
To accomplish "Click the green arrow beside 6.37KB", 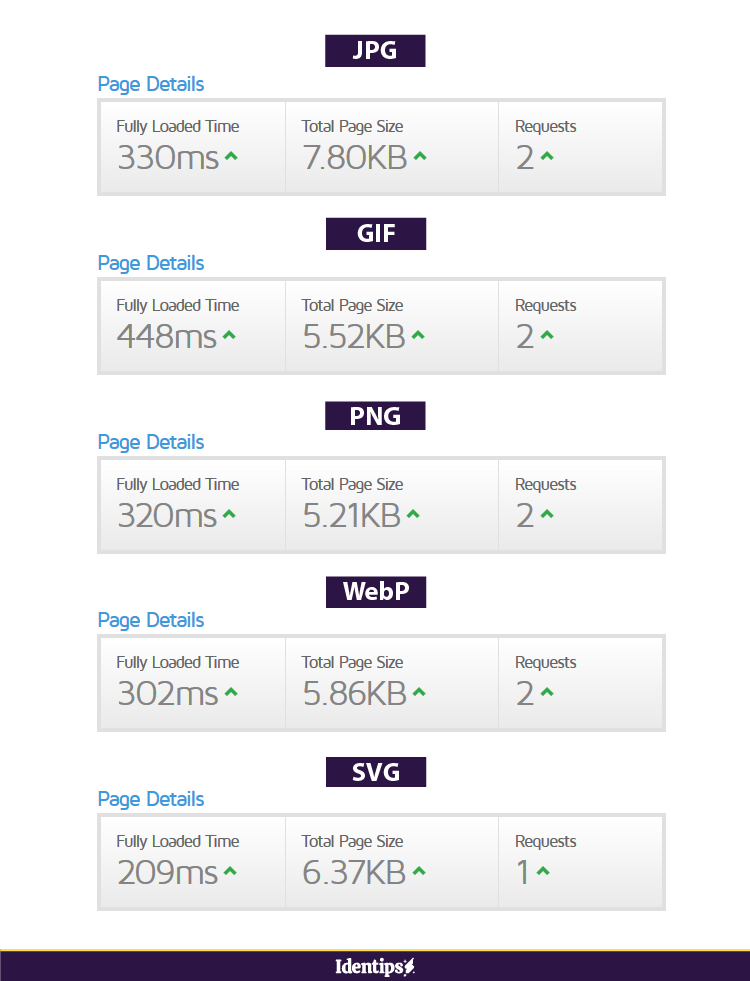I will coord(418,872).
